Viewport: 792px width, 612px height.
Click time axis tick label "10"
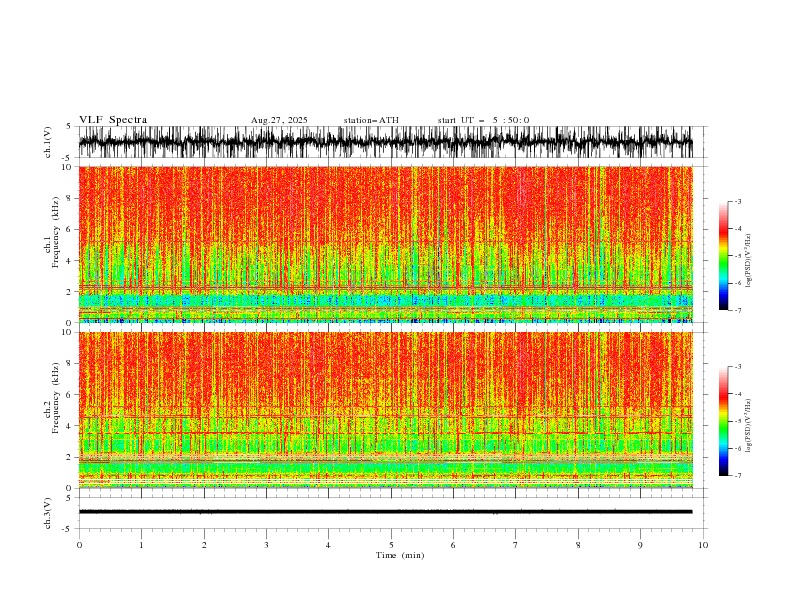[703, 545]
